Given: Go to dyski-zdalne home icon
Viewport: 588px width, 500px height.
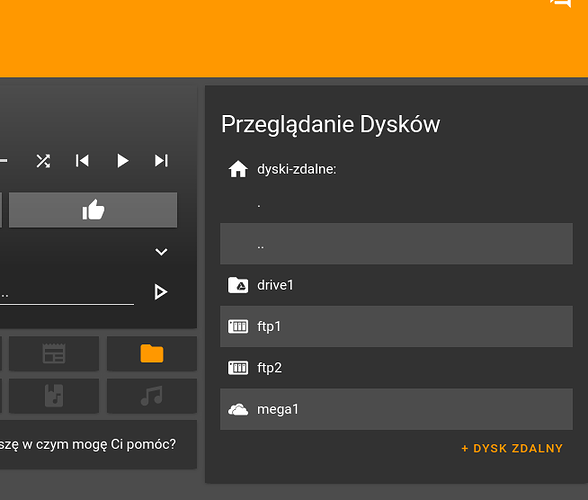Looking at the screenshot, I should (x=238, y=169).
